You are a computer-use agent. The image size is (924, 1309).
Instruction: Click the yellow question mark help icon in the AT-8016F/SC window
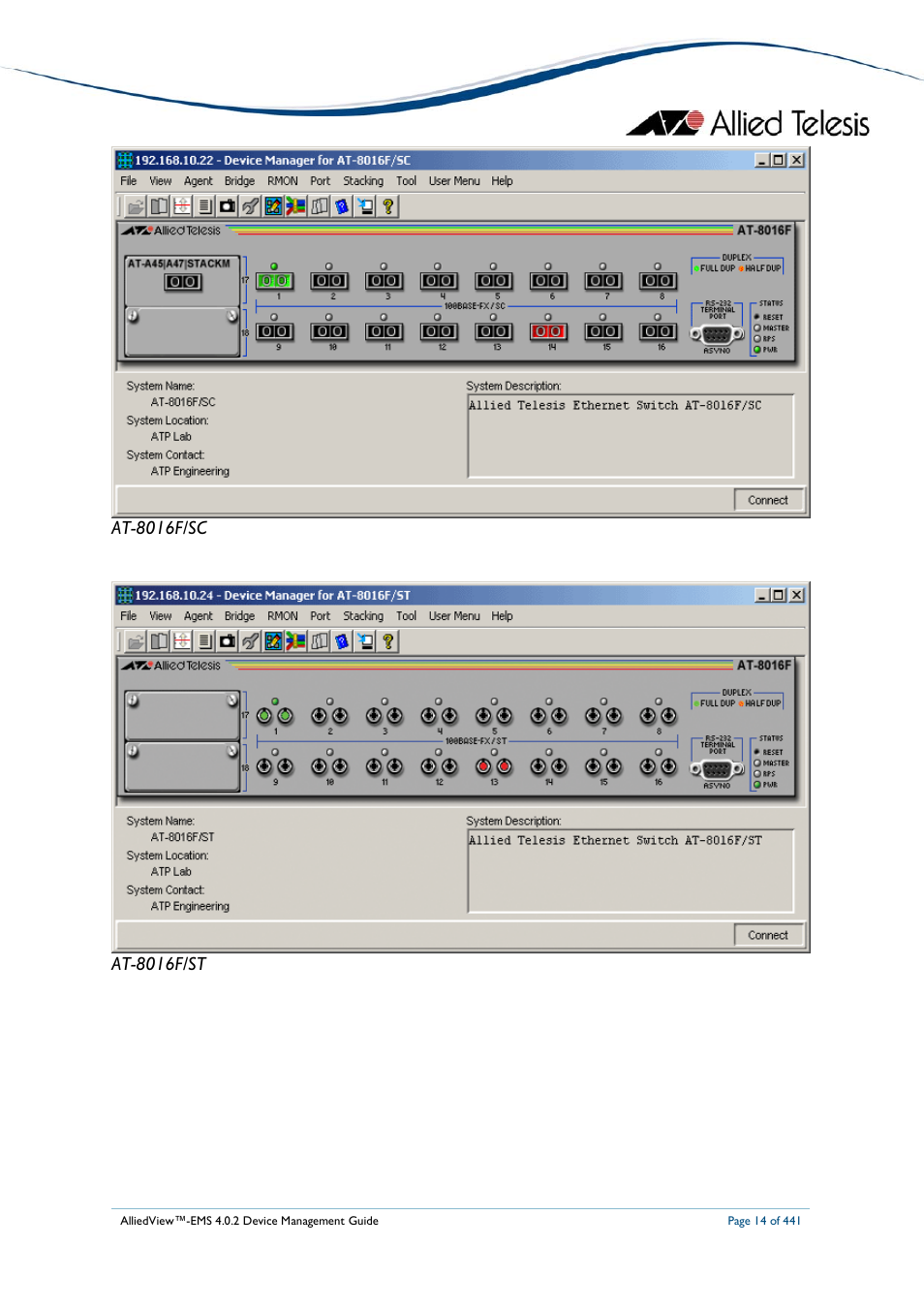[x=388, y=206]
